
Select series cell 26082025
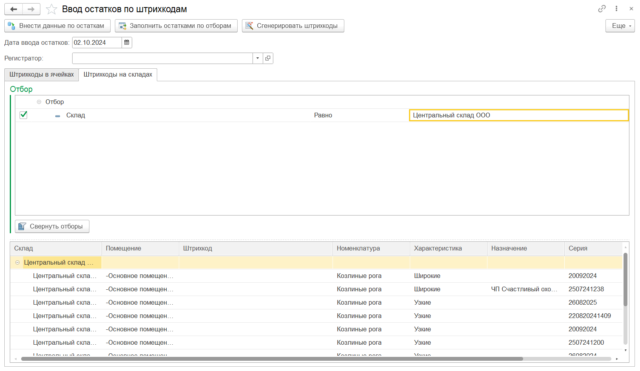tap(593, 302)
